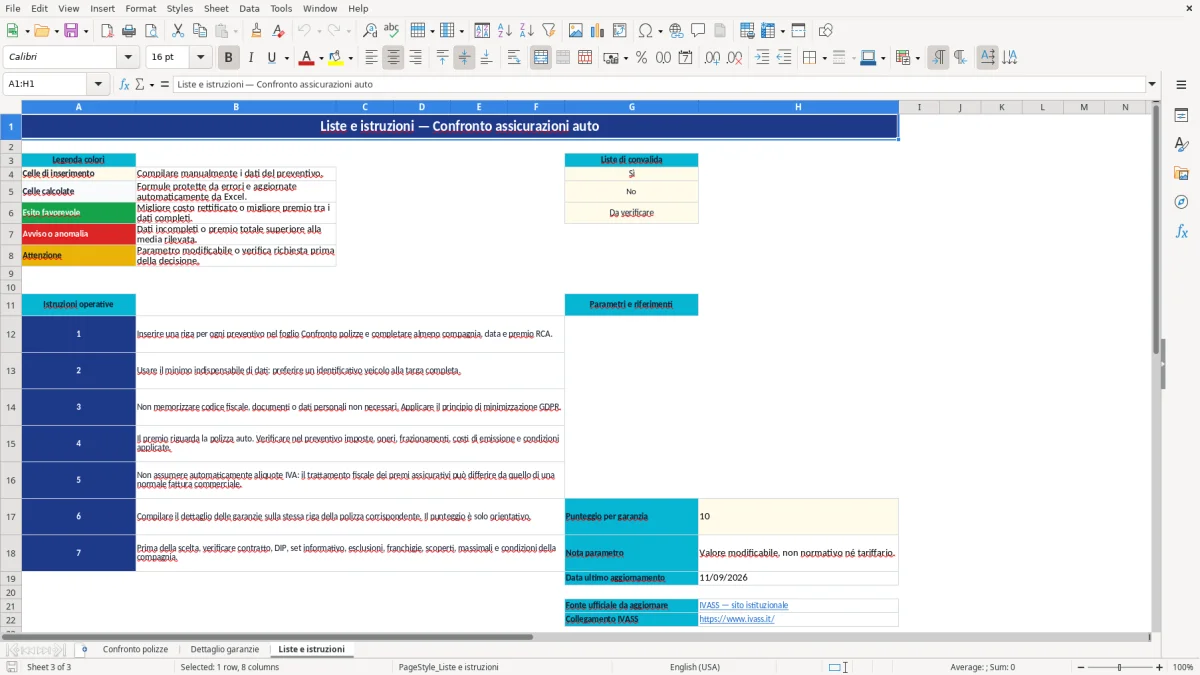Click zoom out minus button
1200x675 pixels.
(x=1079, y=667)
